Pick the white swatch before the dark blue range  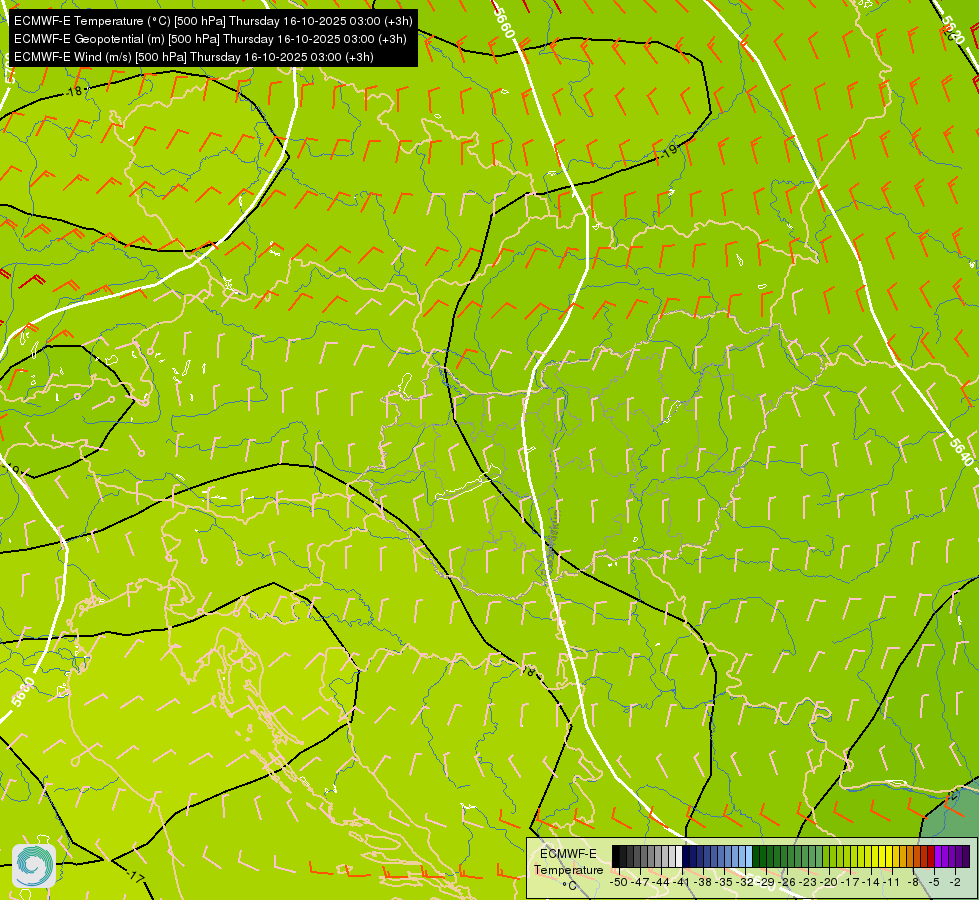coord(679,856)
